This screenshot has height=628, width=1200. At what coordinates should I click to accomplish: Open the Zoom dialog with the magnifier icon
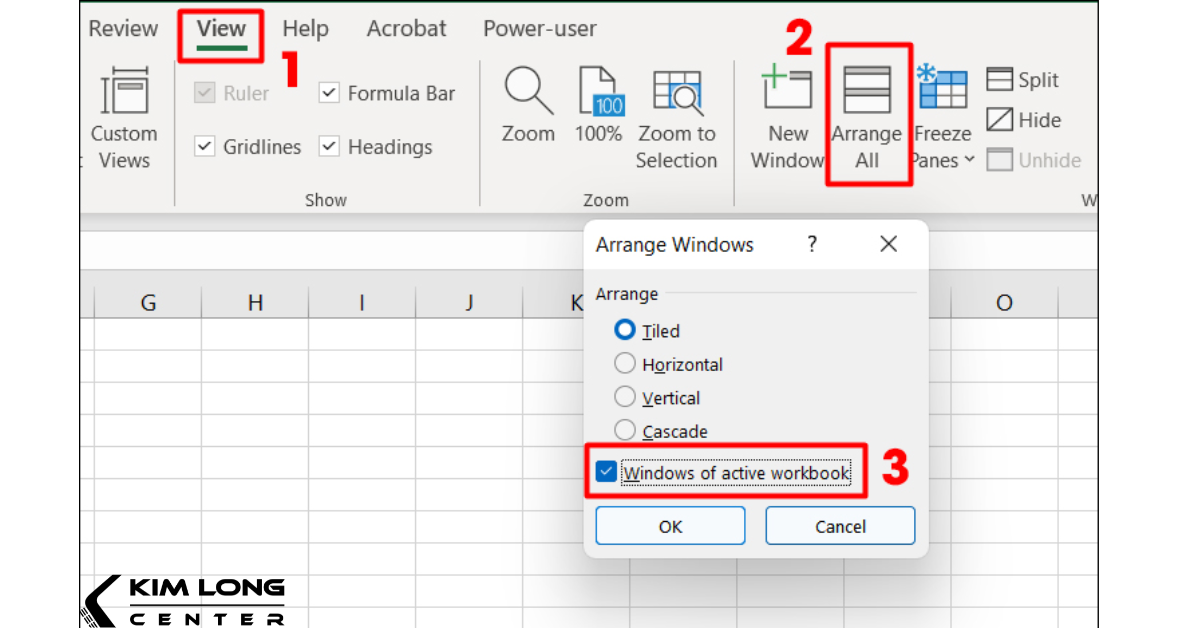click(x=528, y=110)
